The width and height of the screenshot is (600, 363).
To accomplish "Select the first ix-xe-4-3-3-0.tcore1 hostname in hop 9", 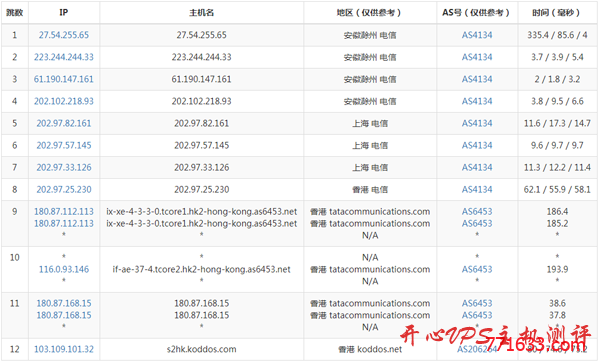I will pyautogui.click(x=201, y=212).
